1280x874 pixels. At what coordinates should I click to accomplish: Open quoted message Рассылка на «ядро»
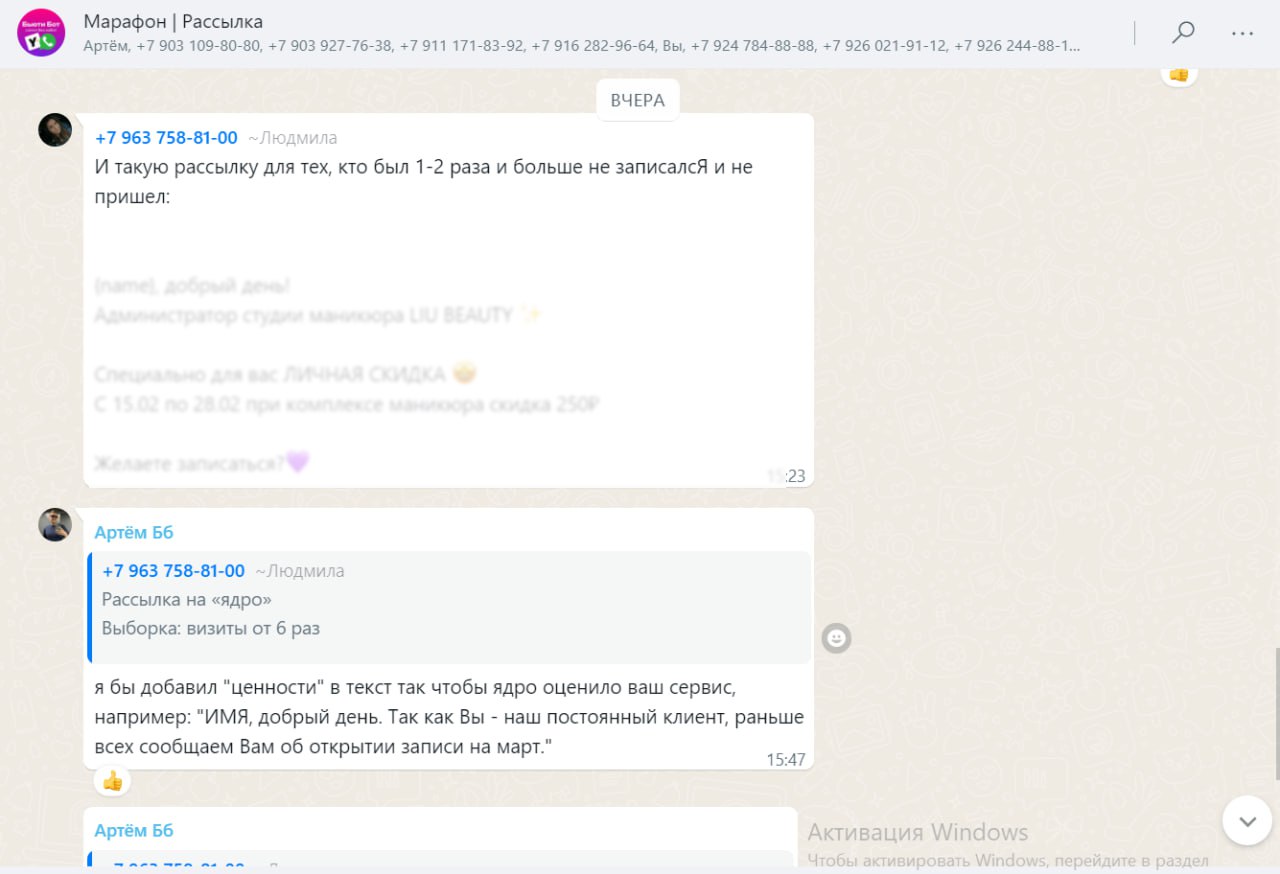coord(449,607)
